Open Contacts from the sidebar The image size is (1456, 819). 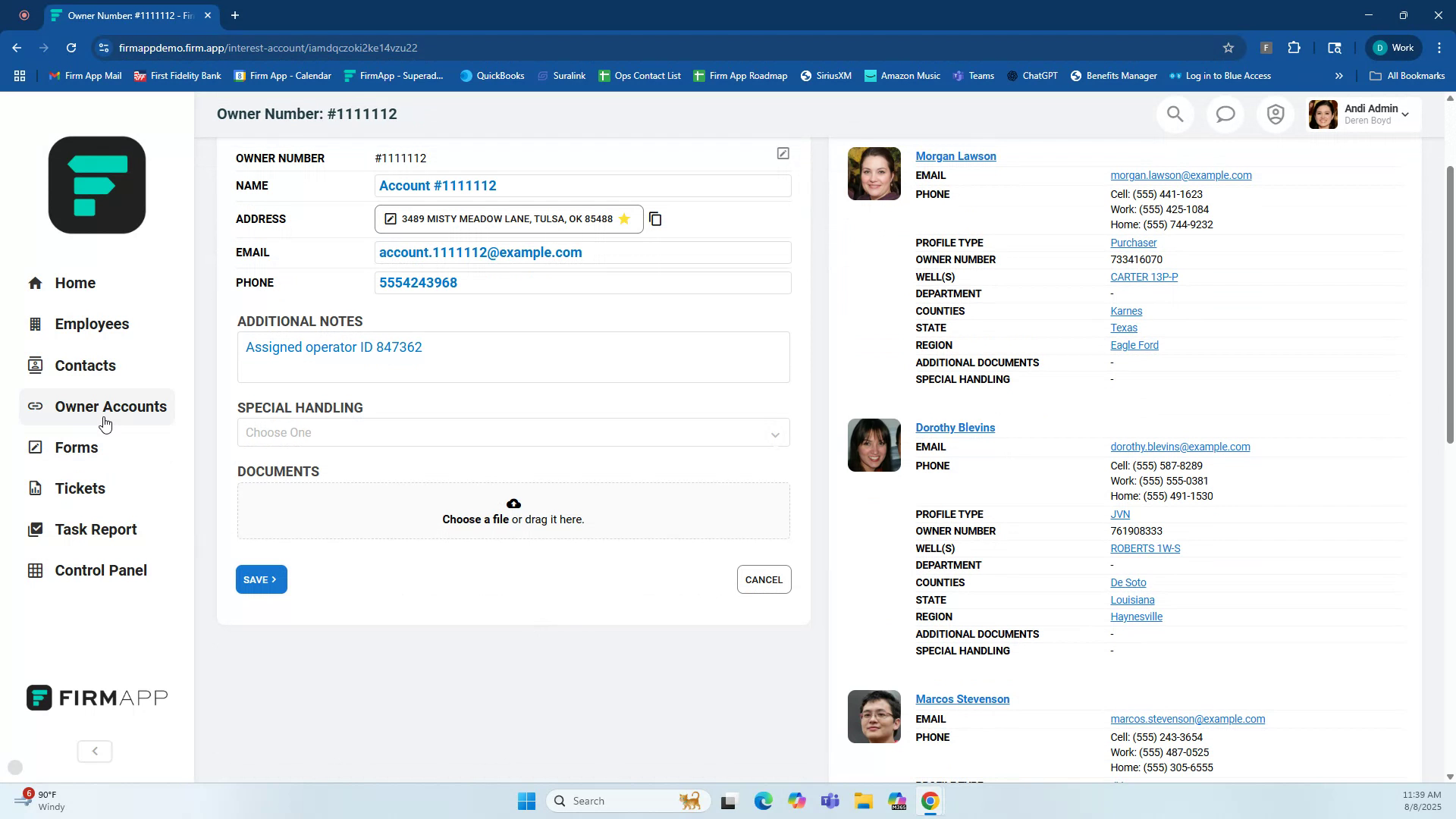coord(85,365)
